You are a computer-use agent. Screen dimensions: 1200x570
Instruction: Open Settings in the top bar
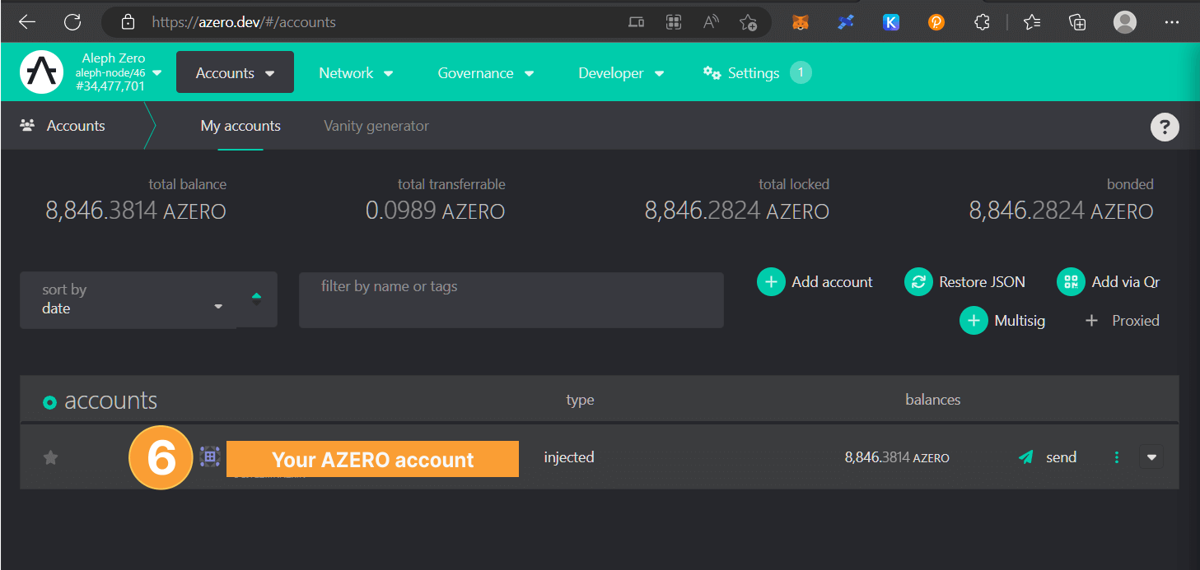click(x=741, y=73)
